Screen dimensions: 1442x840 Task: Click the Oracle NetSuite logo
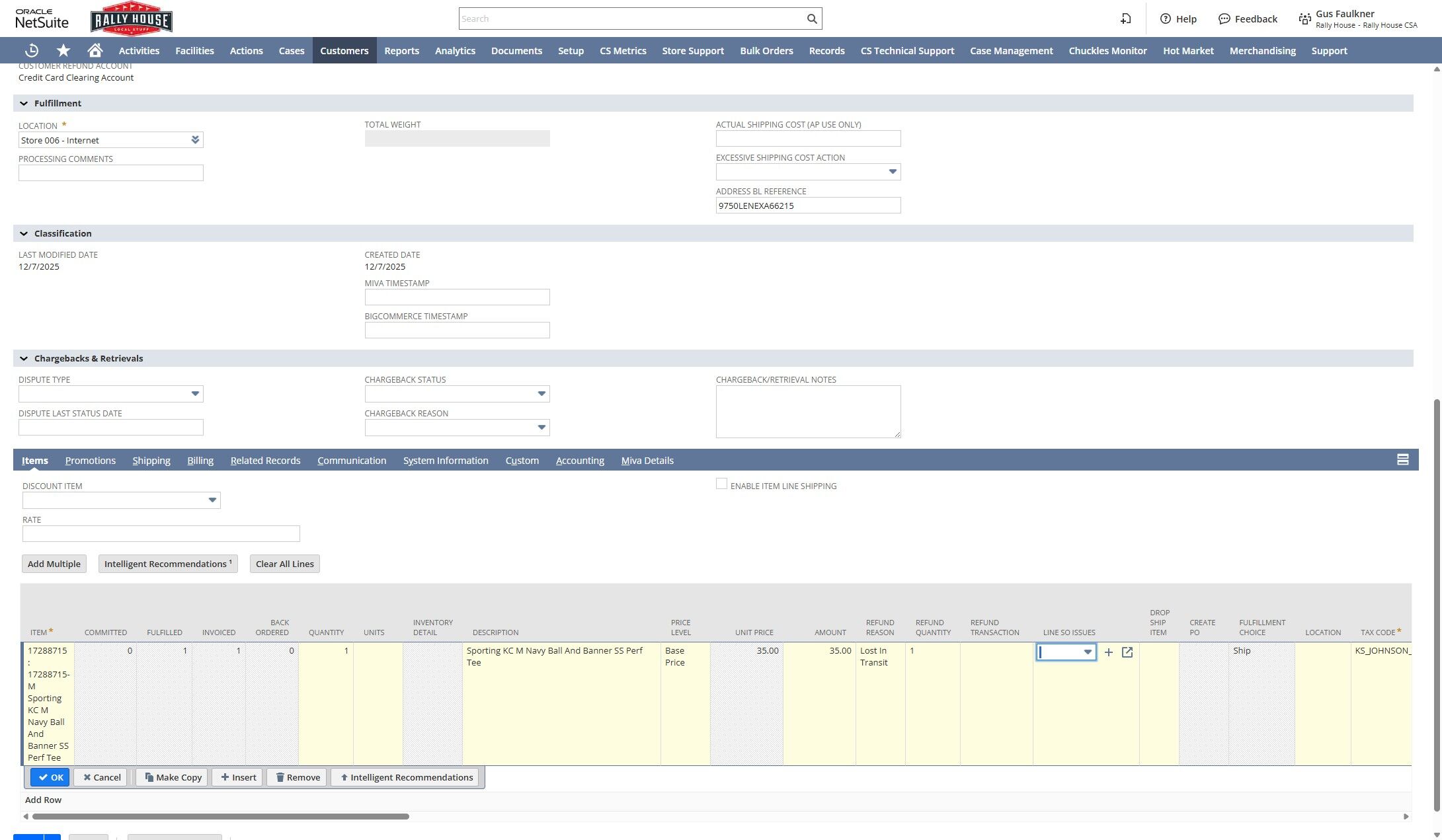point(42,19)
